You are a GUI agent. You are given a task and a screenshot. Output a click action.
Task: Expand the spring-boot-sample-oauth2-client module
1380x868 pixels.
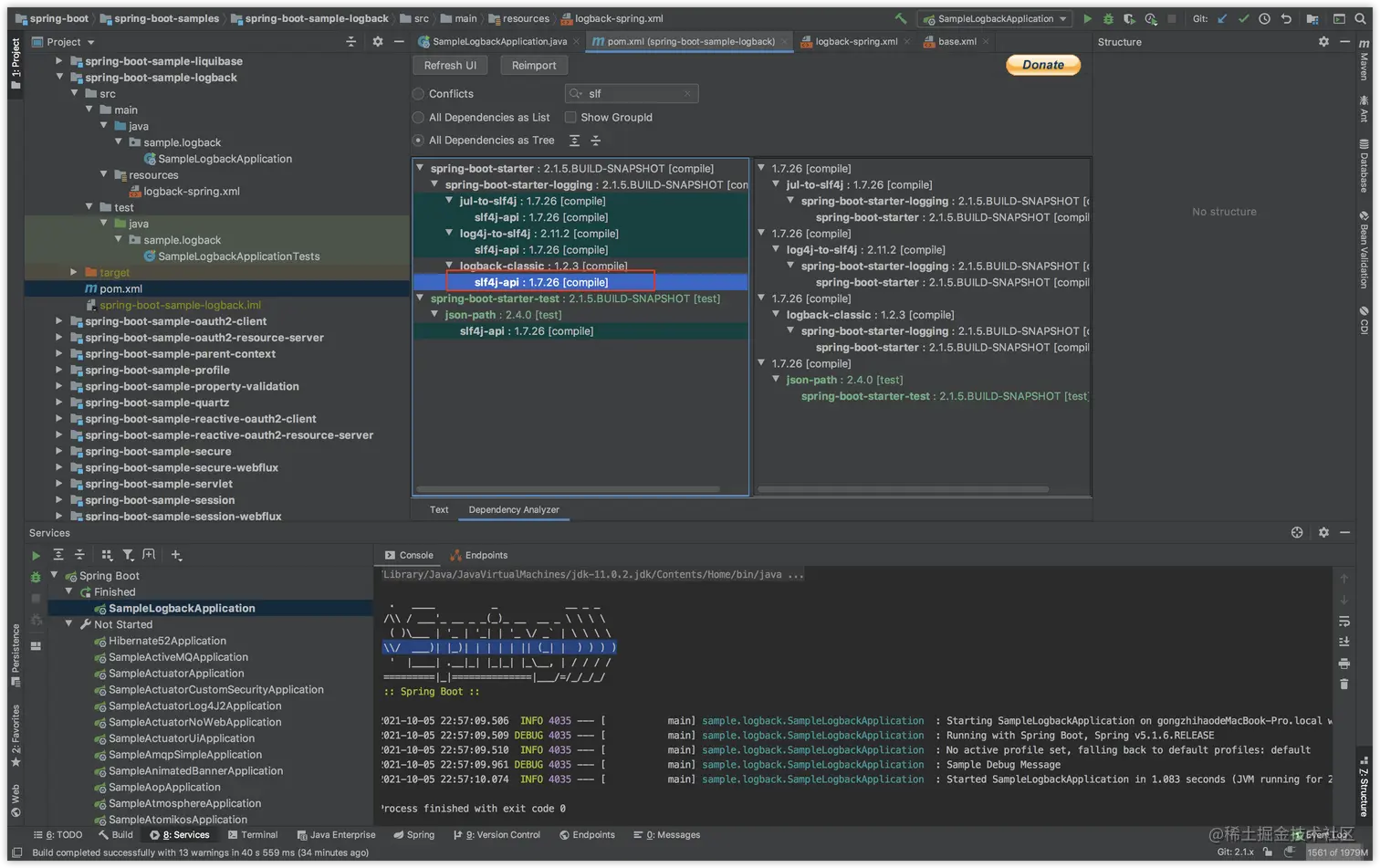tap(59, 321)
